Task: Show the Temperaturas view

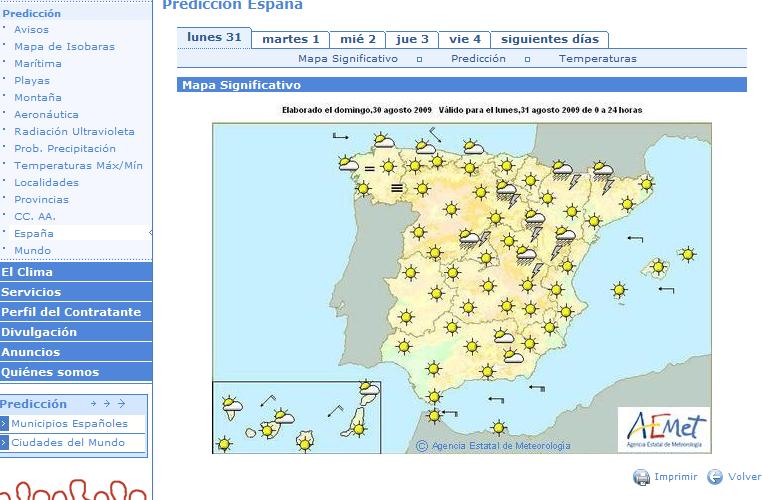Action: point(598,59)
